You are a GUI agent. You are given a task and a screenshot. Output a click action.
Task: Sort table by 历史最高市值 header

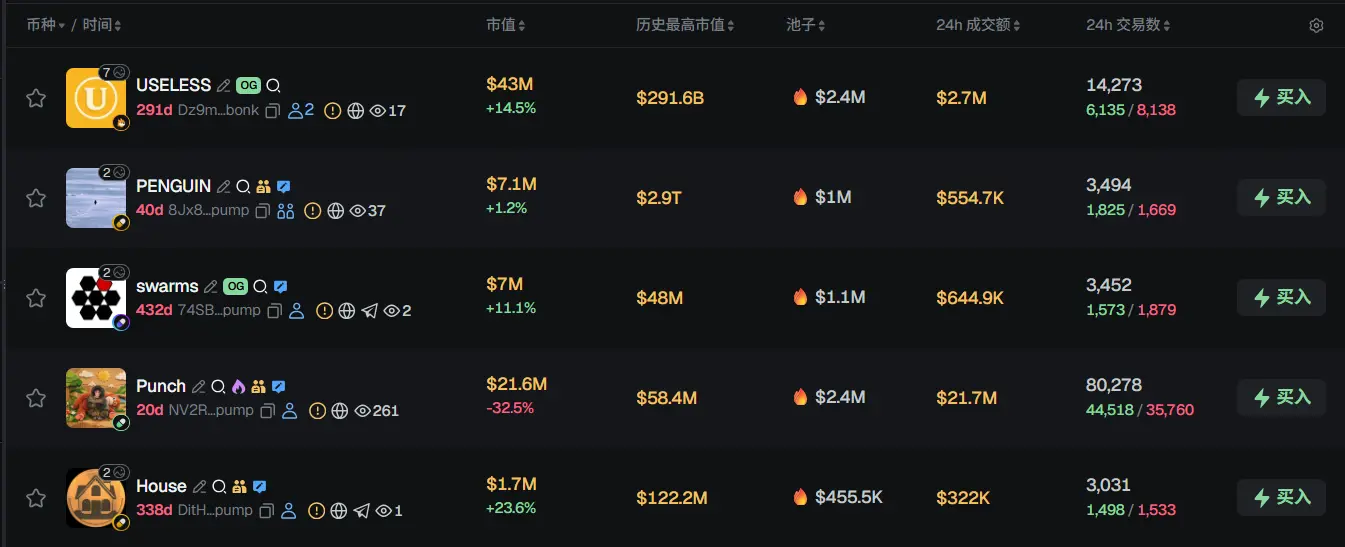pyautogui.click(x=686, y=25)
